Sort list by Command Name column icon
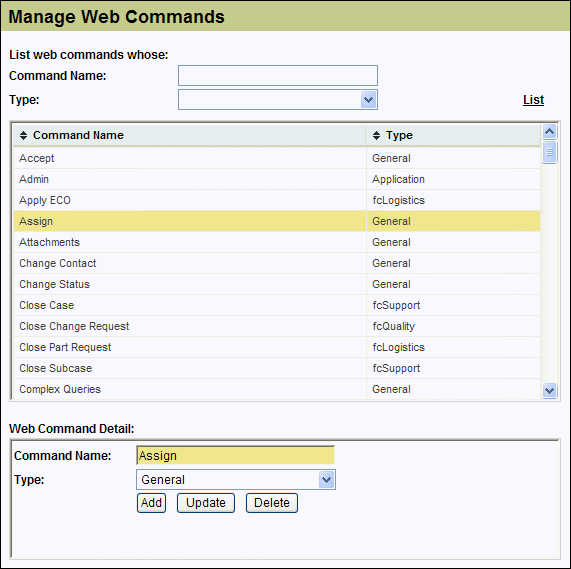Screen dimensions: 571x569 click(x=23, y=135)
